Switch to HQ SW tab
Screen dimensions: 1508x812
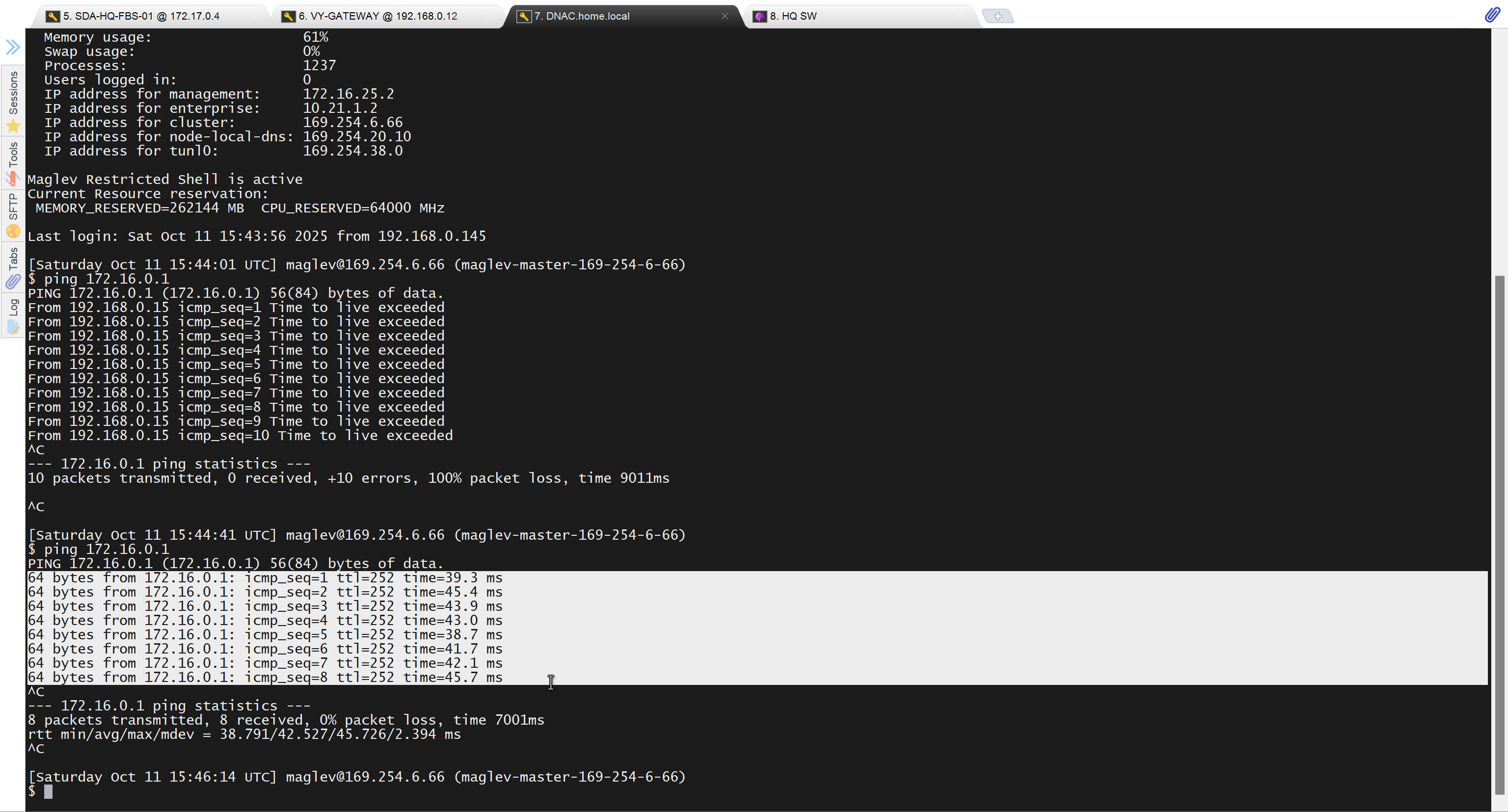(793, 16)
